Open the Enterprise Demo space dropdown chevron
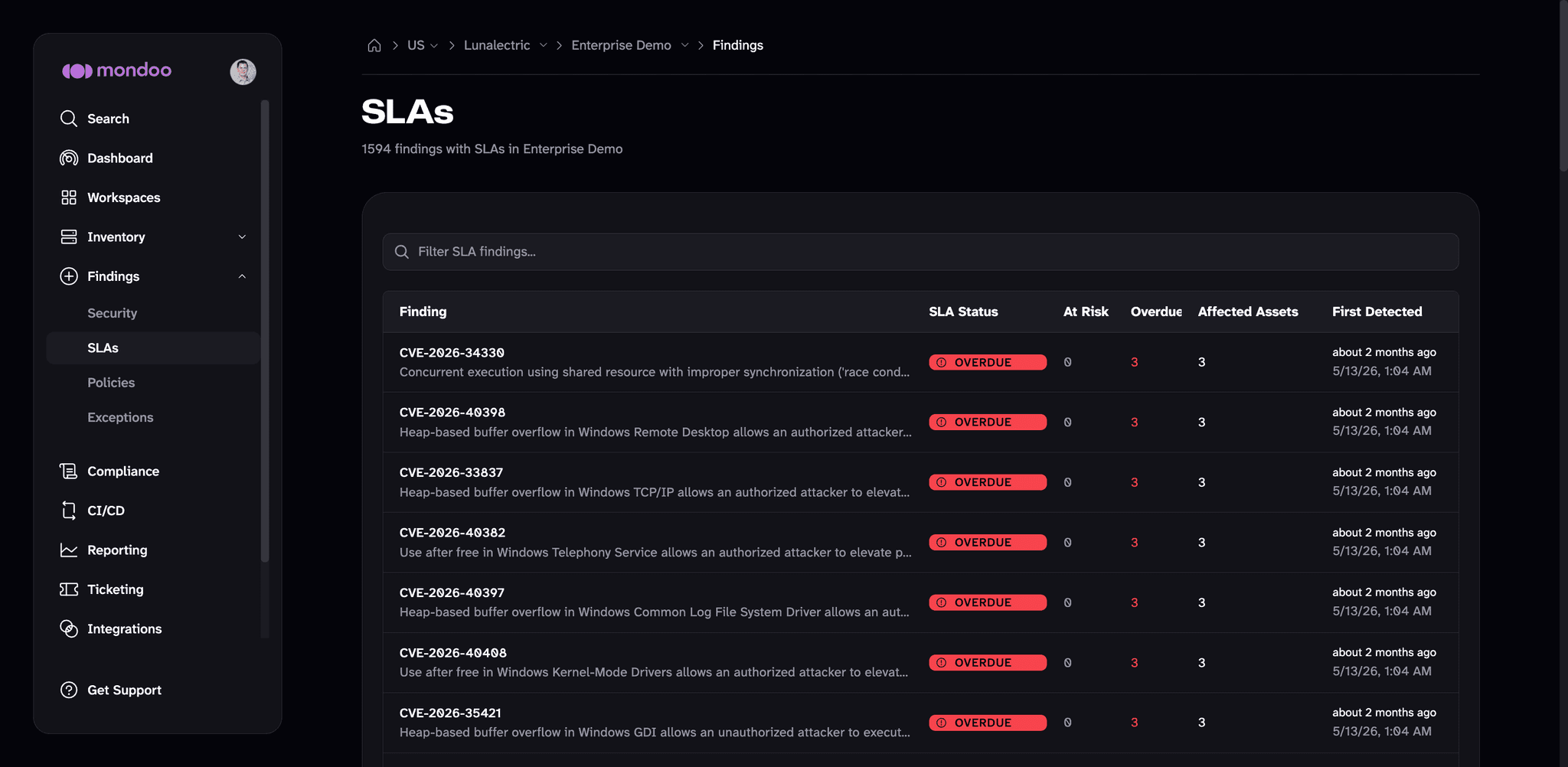1568x767 pixels. pyautogui.click(x=684, y=45)
